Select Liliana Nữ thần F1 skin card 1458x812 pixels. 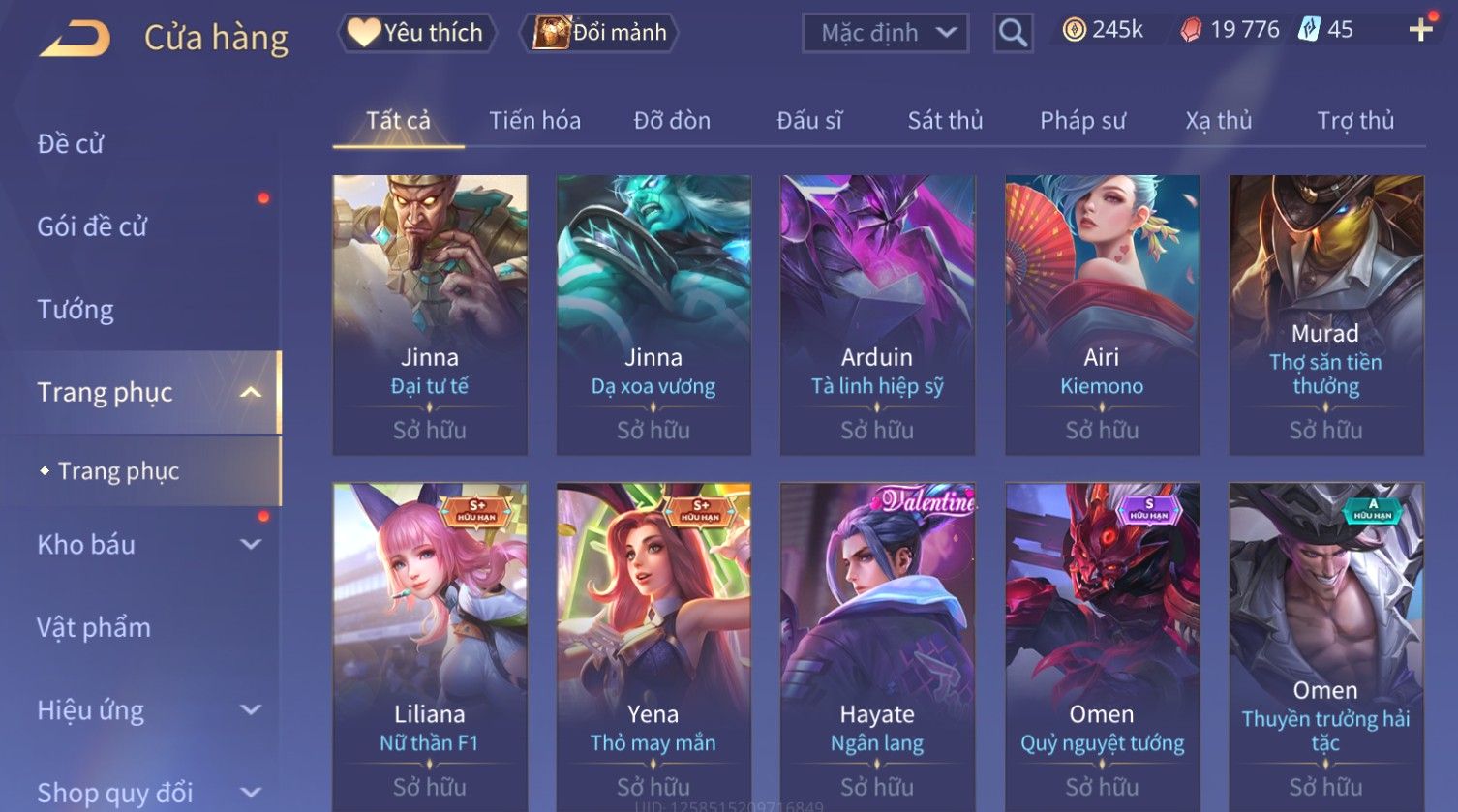pos(430,647)
